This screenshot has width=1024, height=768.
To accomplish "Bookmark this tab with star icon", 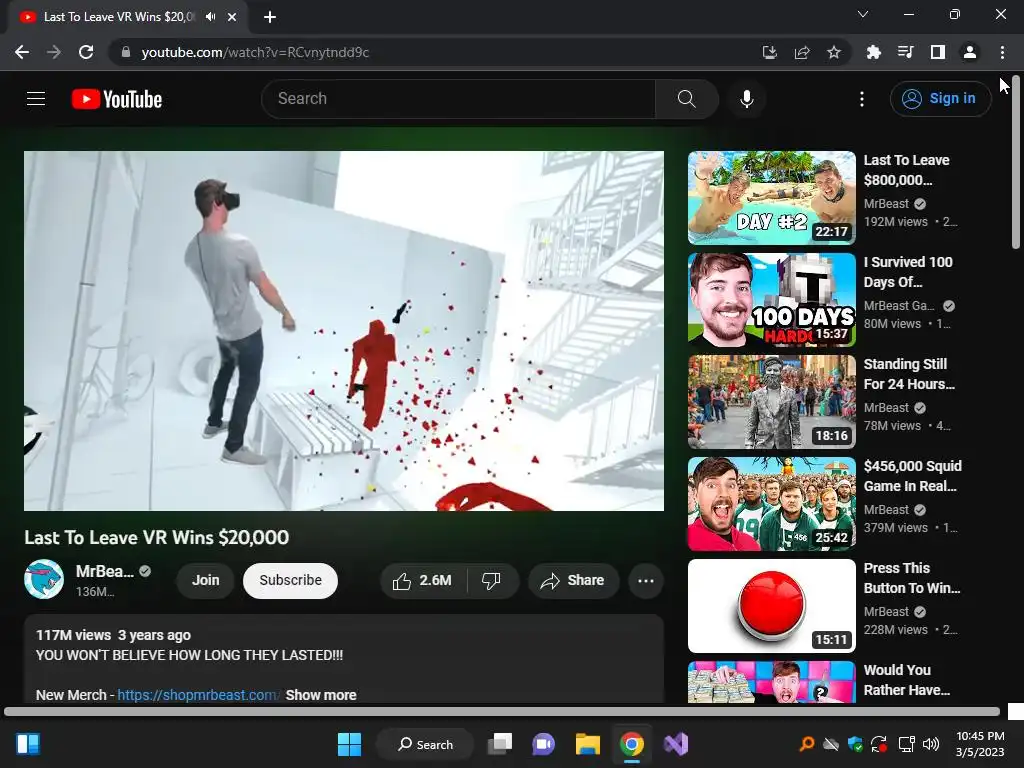I will (834, 52).
